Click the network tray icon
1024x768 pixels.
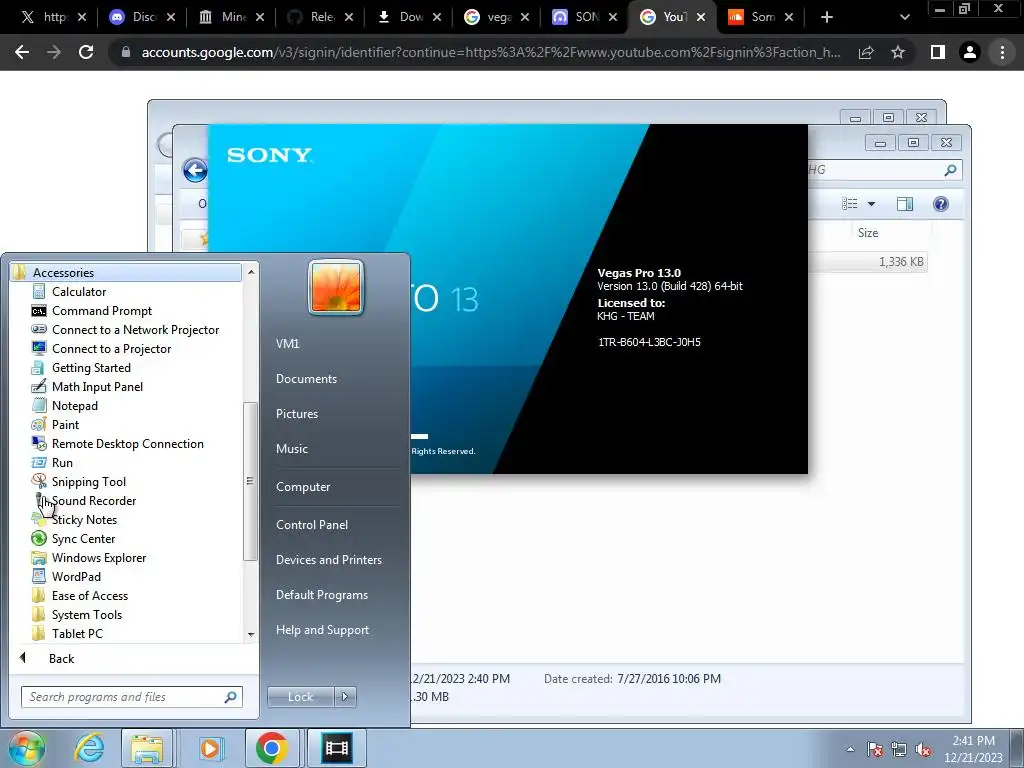pyautogui.click(x=899, y=749)
